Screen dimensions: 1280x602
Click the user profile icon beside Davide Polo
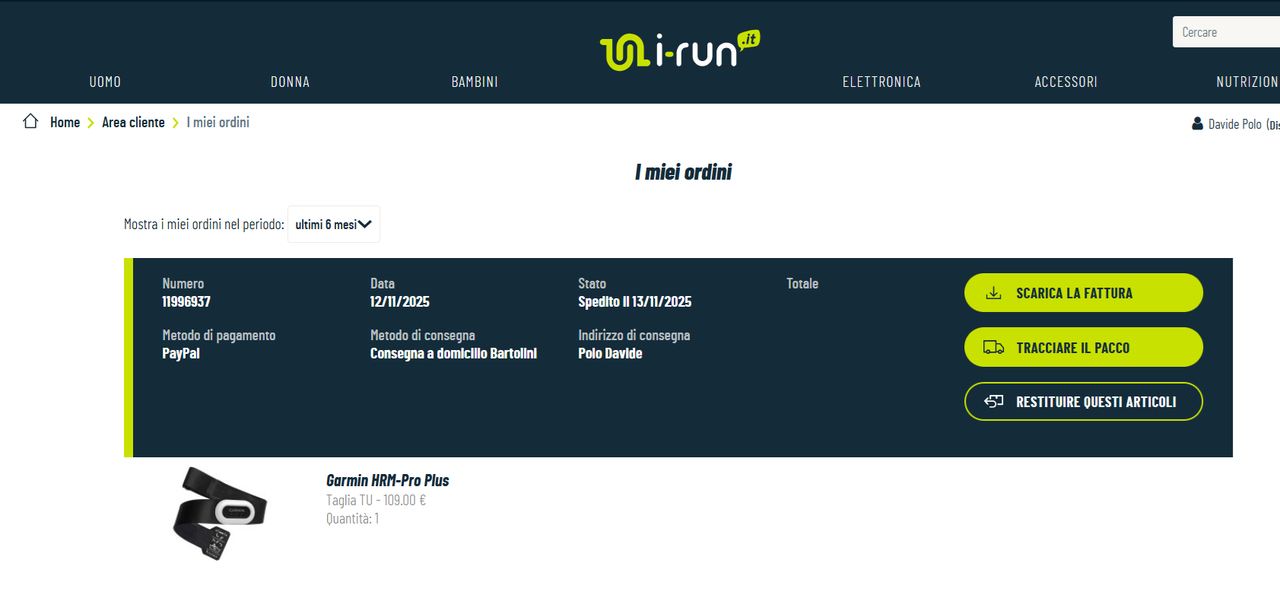[x=1197, y=124]
